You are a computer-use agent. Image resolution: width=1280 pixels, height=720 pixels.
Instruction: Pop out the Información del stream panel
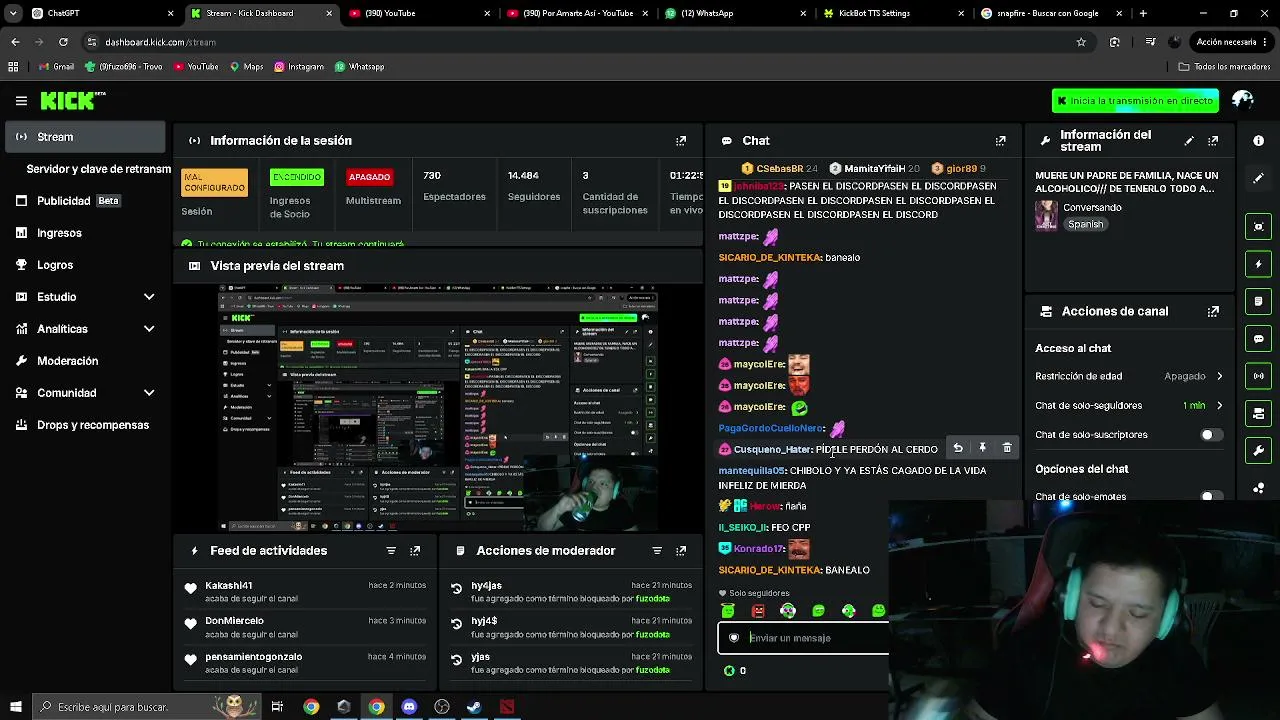coord(1213,141)
